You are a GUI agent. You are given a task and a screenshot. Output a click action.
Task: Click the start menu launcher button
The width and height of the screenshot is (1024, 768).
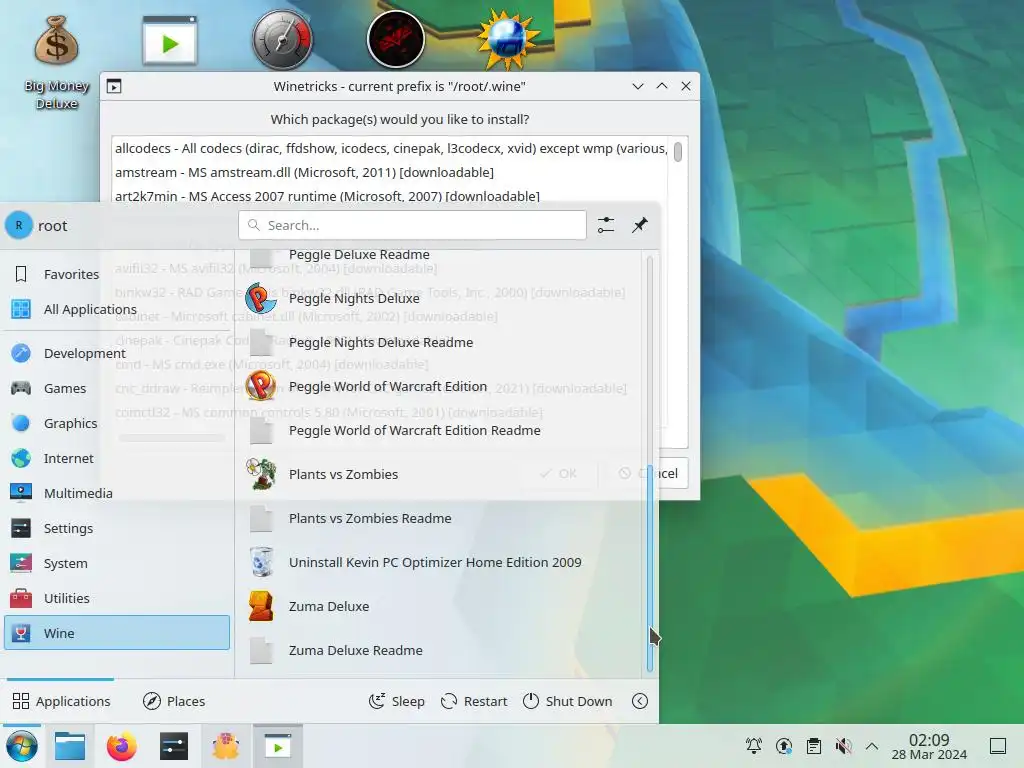click(x=22, y=746)
